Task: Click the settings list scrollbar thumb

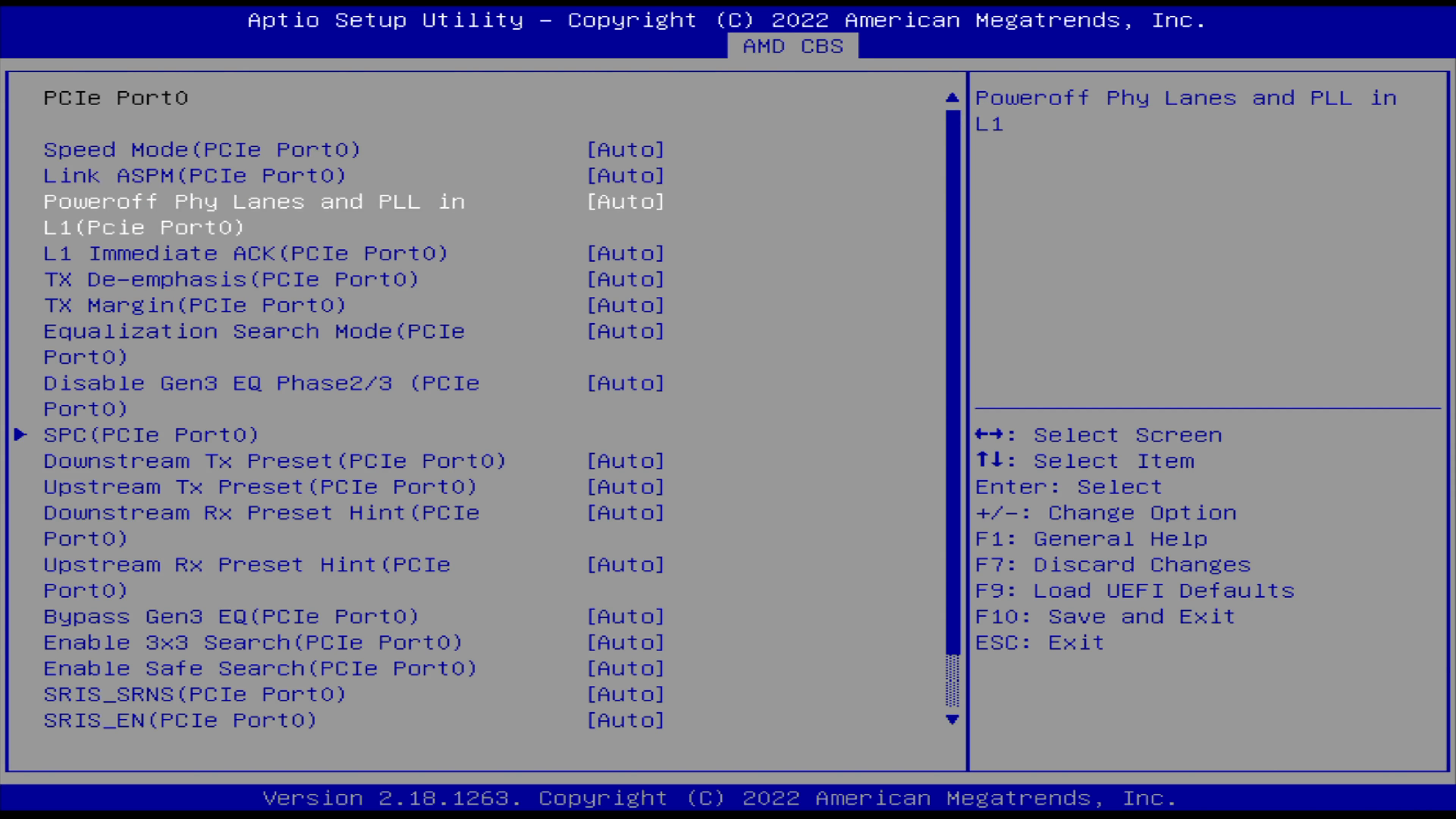Action: [952, 383]
